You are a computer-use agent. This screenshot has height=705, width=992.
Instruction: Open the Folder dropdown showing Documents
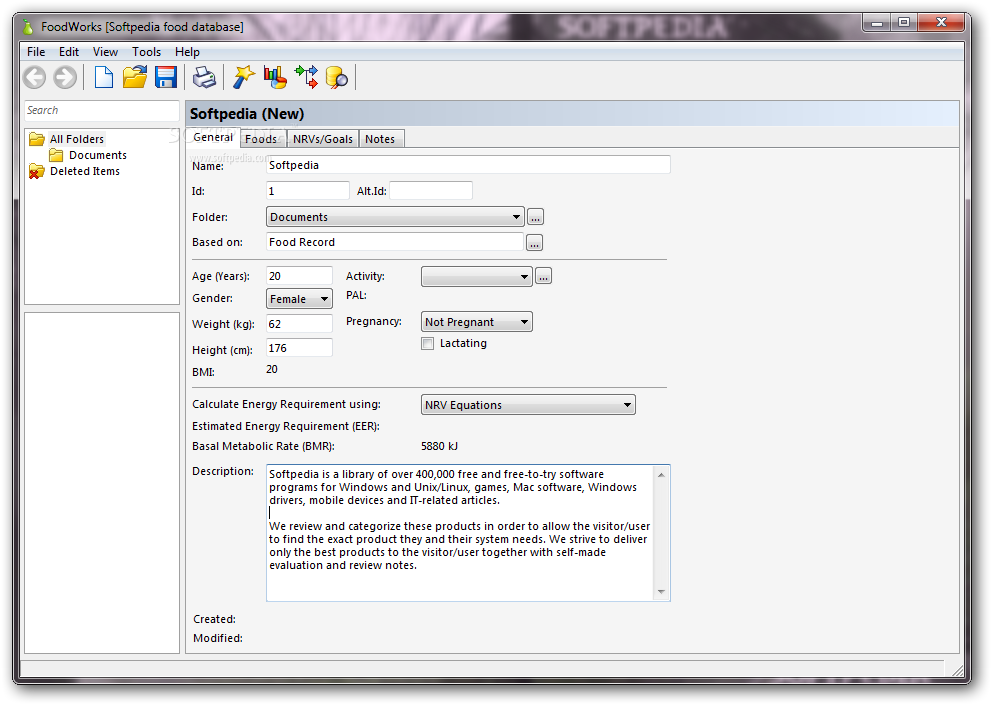point(395,217)
